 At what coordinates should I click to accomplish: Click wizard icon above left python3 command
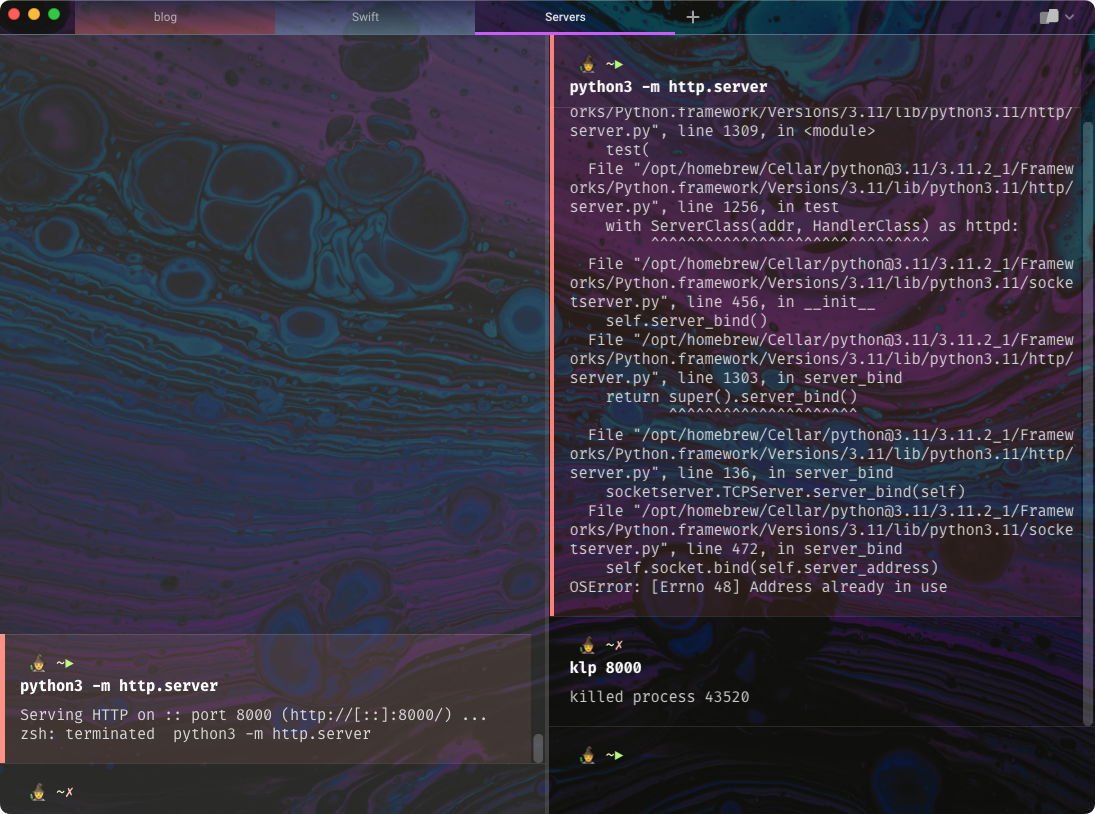point(38,663)
